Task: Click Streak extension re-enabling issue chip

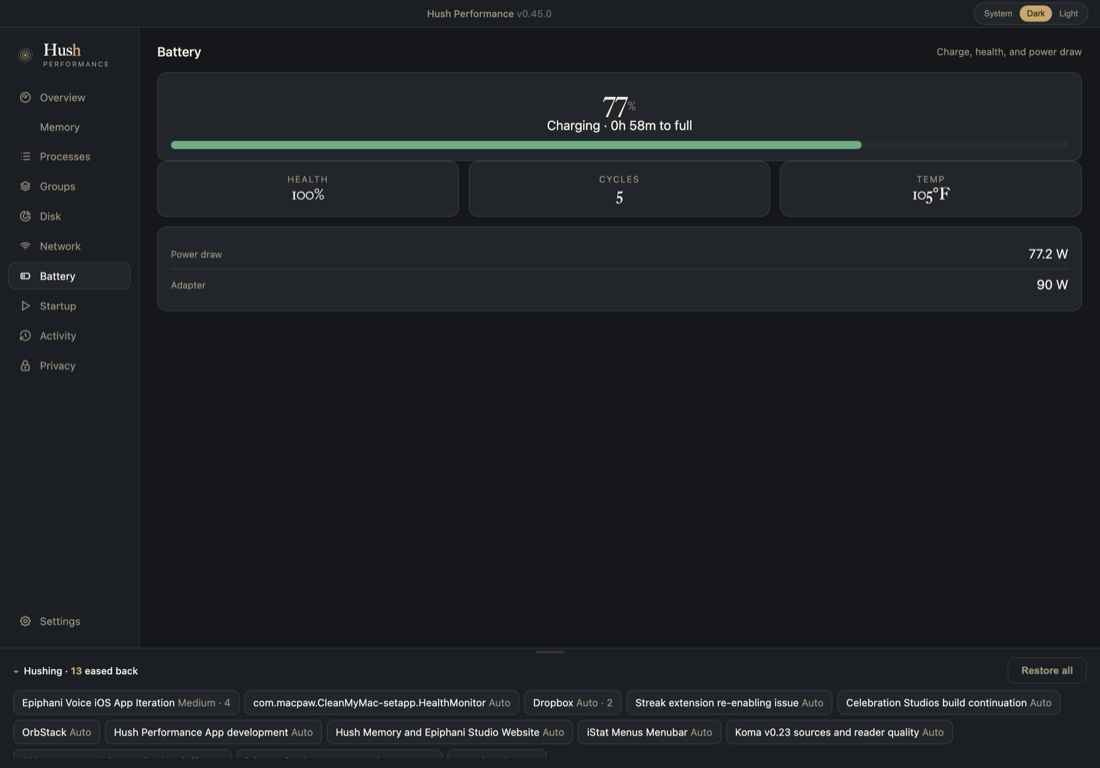Action: 729,703
